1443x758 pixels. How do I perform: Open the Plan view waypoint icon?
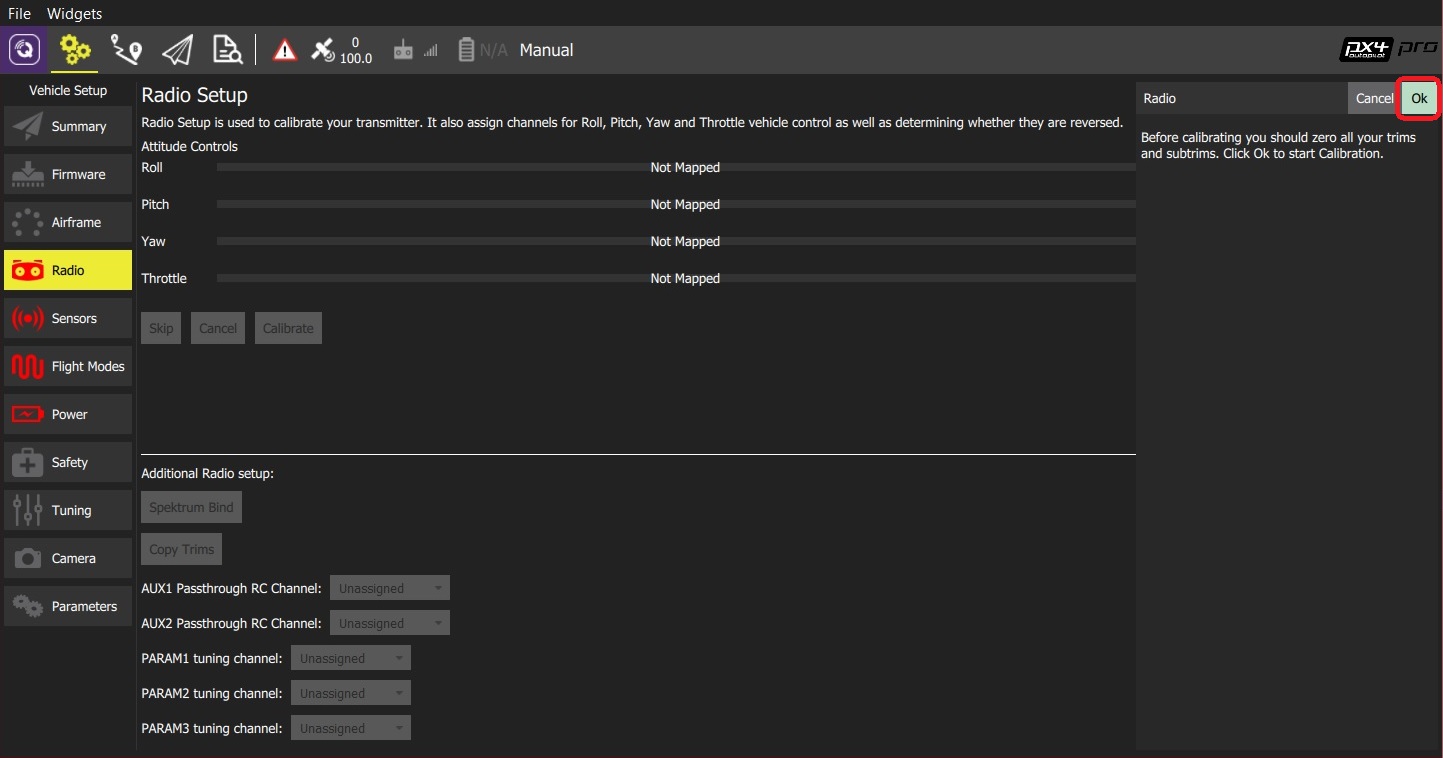click(x=127, y=50)
